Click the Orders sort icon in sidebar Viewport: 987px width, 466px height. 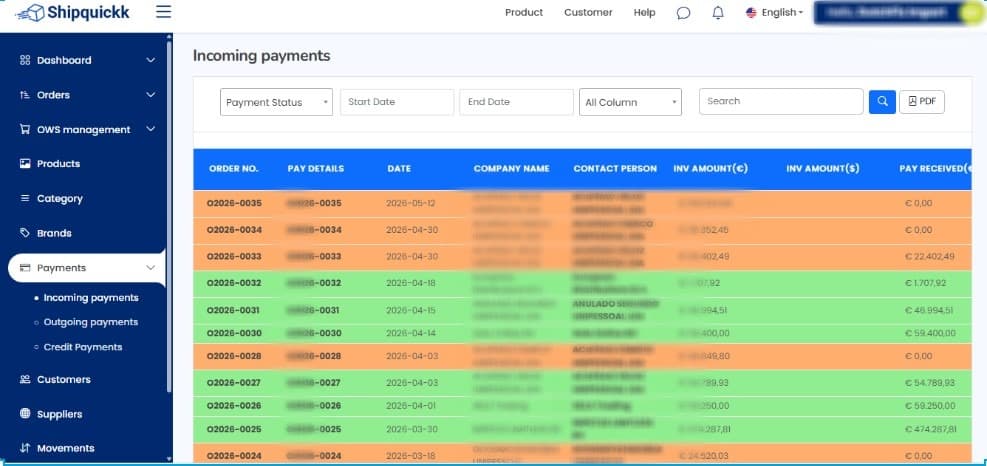pos(25,95)
